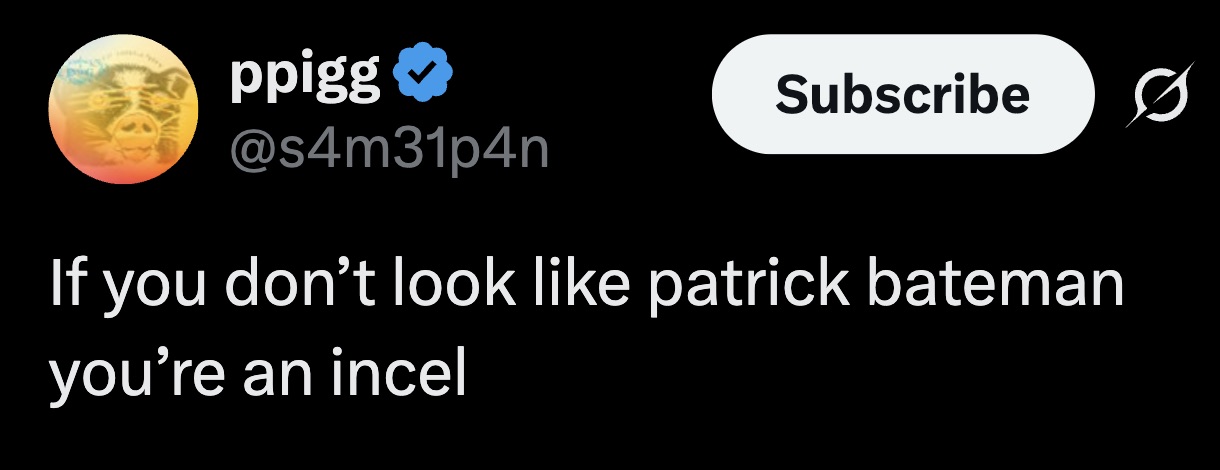
Task: Click the tweet text body
Action: (x=585, y=328)
